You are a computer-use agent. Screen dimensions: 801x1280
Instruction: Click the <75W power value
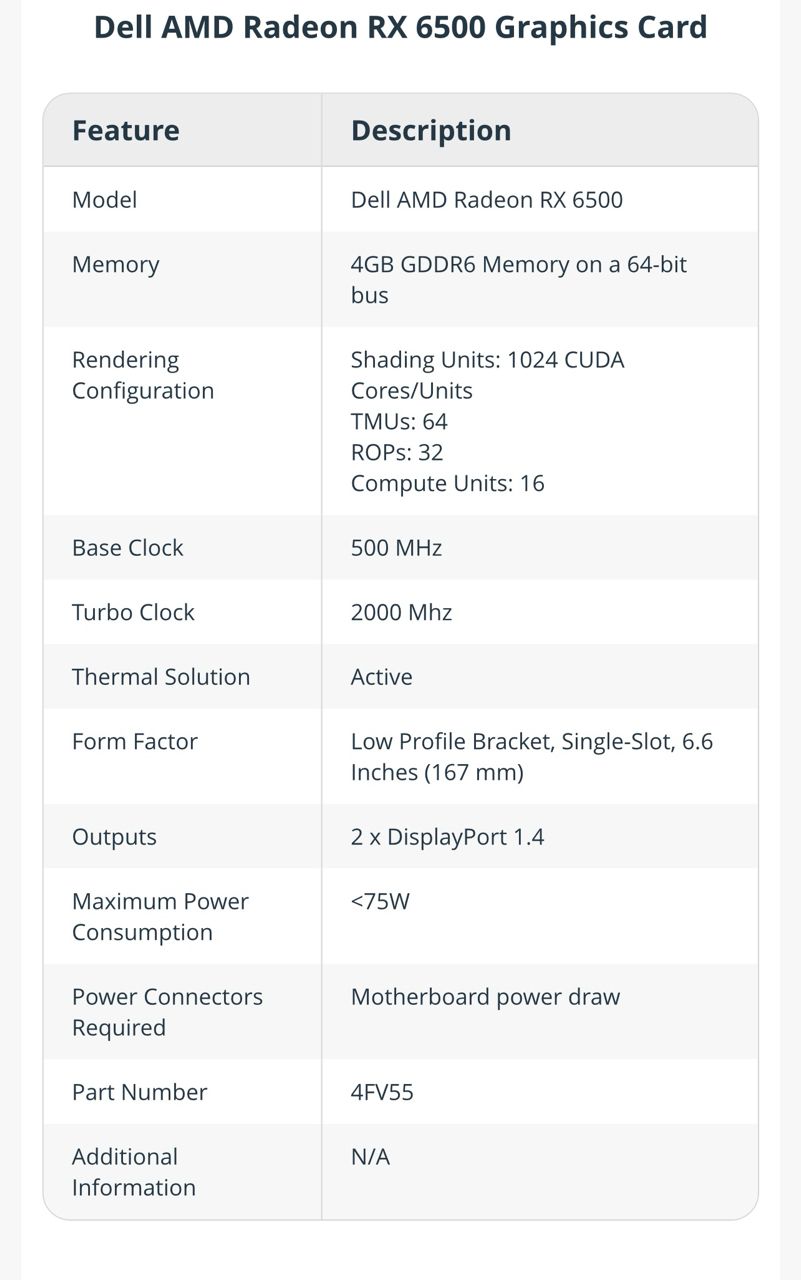(380, 902)
